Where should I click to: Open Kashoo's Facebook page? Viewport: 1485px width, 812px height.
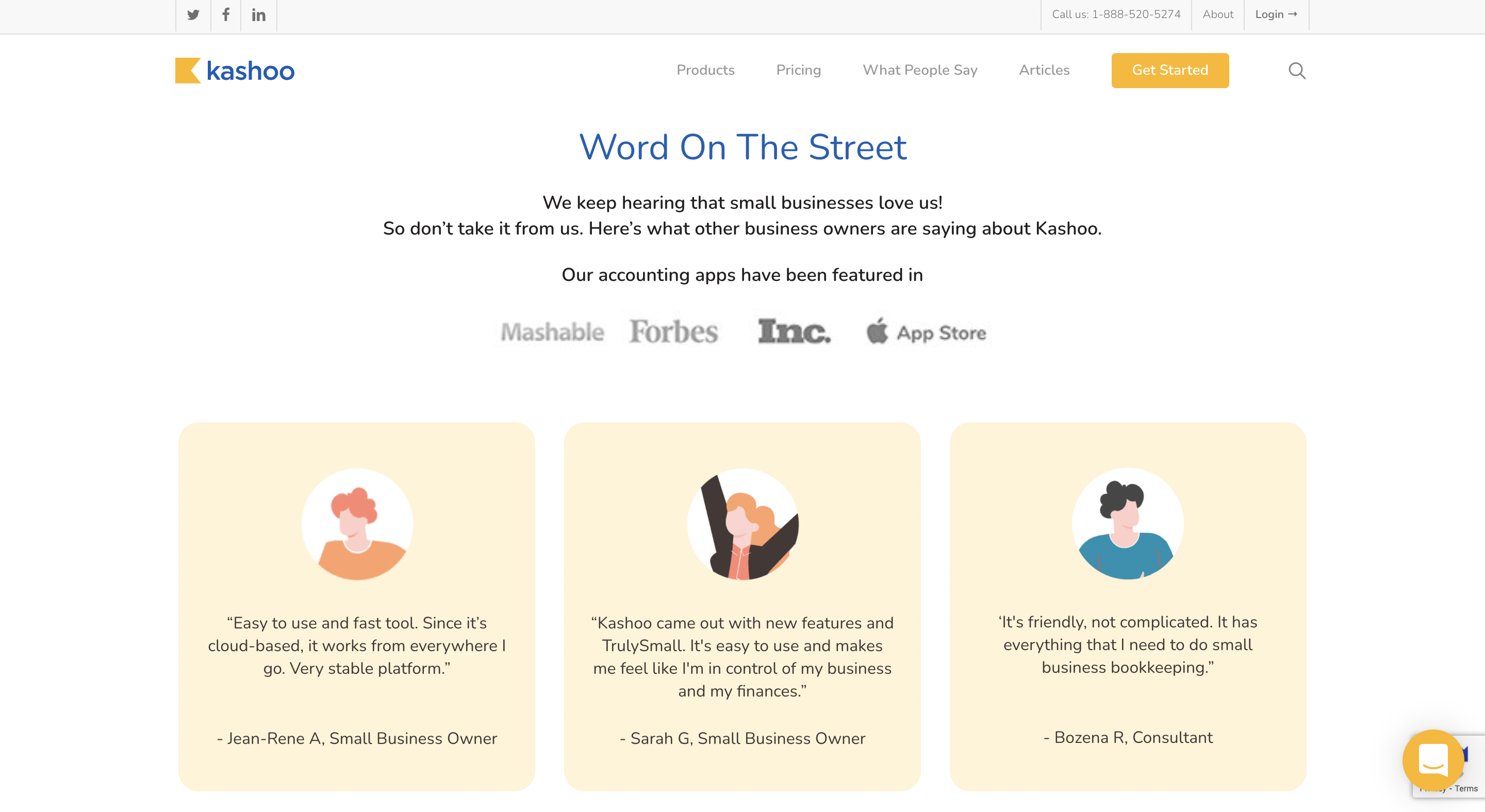(226, 14)
